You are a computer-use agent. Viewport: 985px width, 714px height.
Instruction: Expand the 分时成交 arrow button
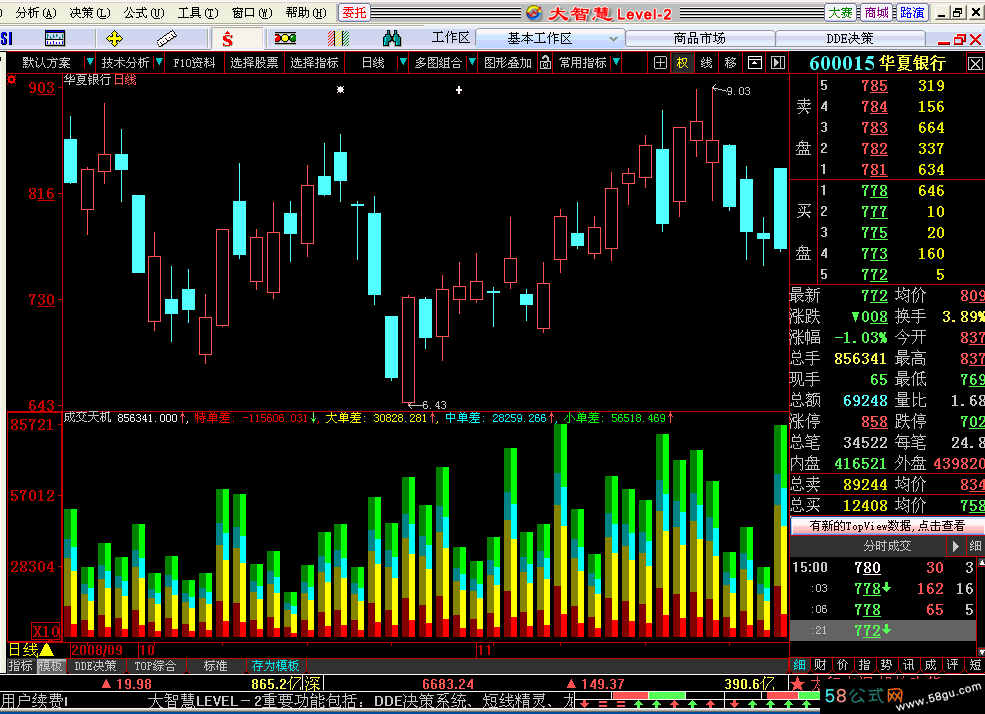click(955, 546)
